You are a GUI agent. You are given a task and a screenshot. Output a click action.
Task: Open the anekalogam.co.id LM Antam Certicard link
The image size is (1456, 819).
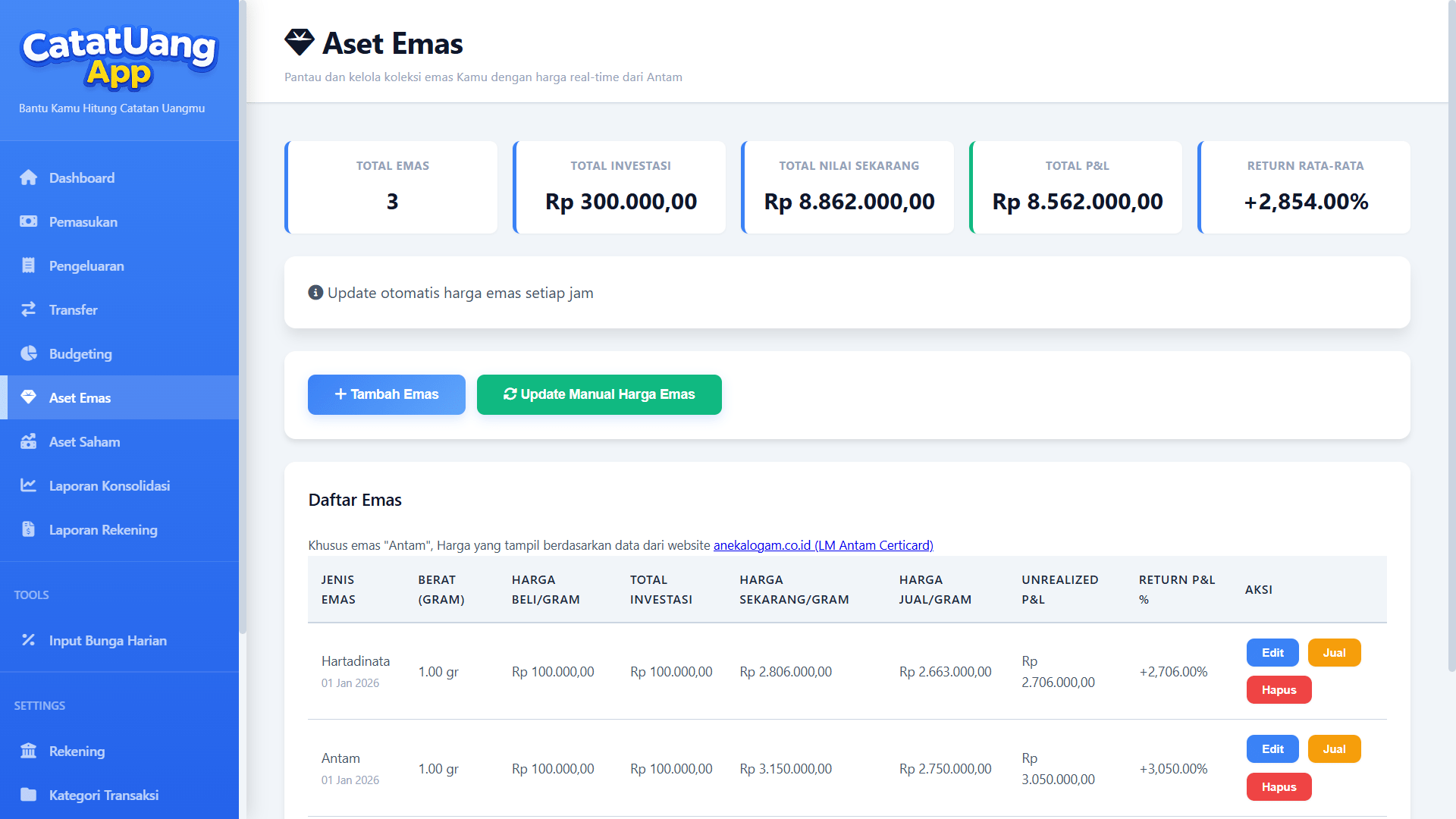tap(823, 545)
